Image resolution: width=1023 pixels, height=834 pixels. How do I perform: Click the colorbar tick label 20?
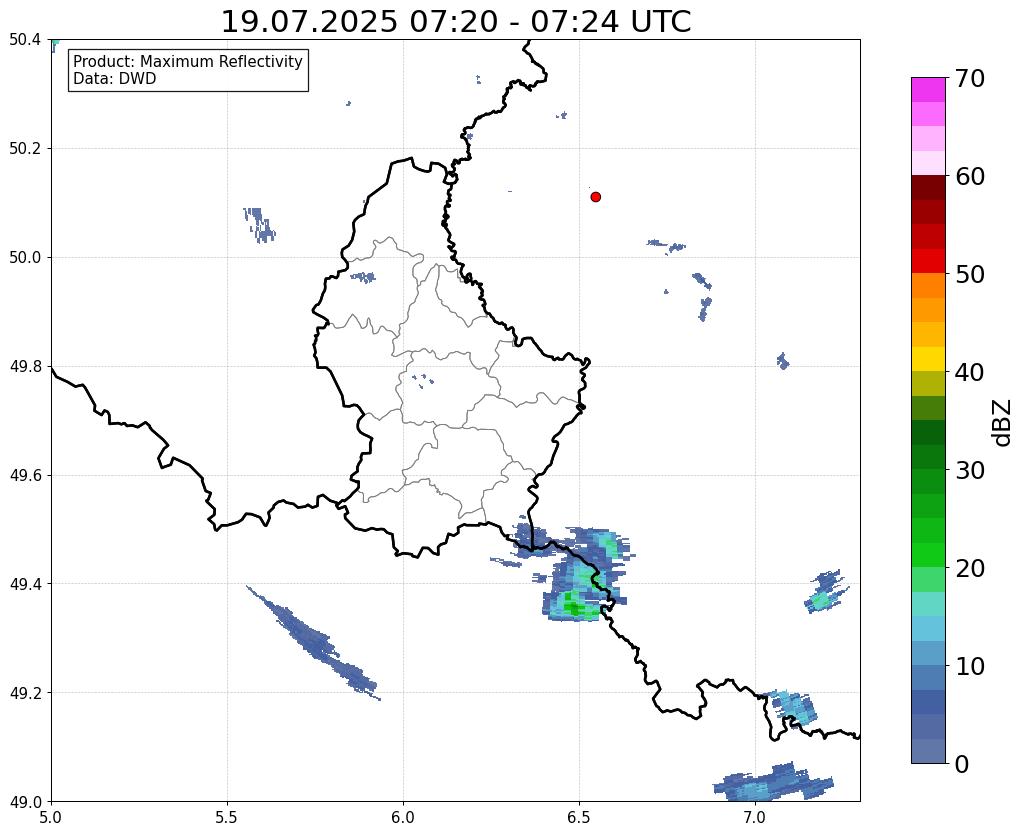click(969, 568)
